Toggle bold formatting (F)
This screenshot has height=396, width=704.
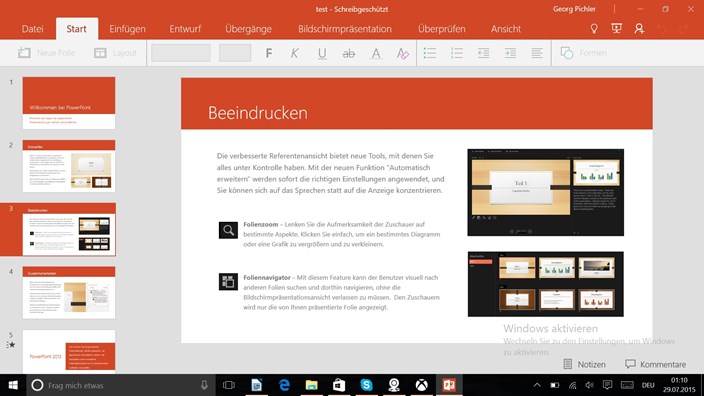(x=268, y=53)
